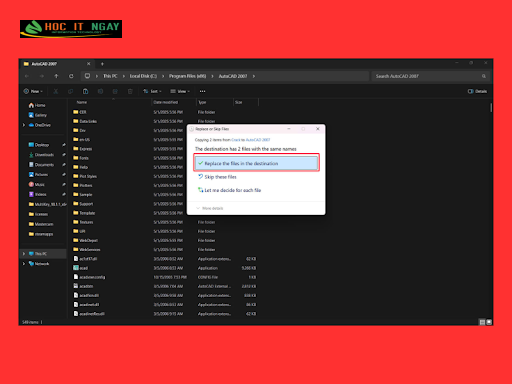Click the search magnifier icon
The height and width of the screenshot is (384, 512).
point(484,76)
